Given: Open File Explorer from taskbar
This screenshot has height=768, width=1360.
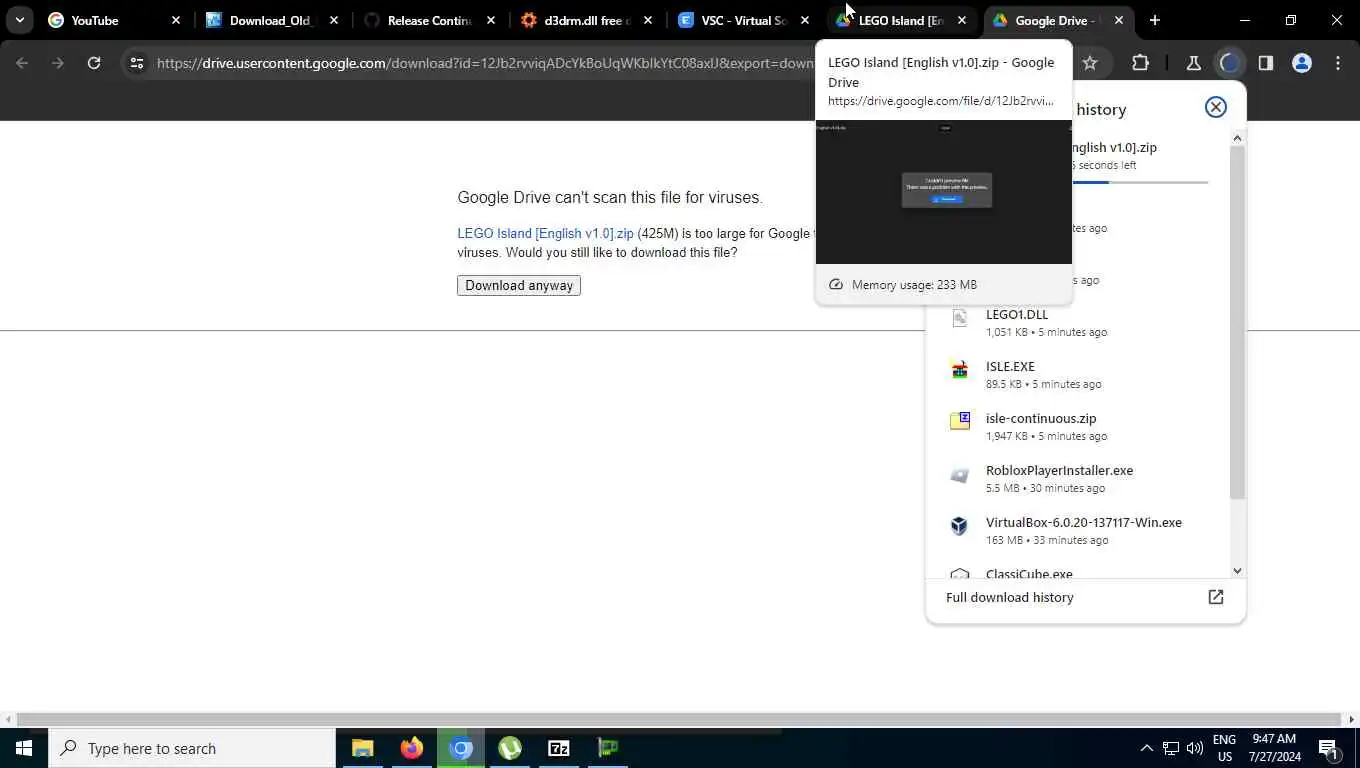Looking at the screenshot, I should pyautogui.click(x=362, y=748).
